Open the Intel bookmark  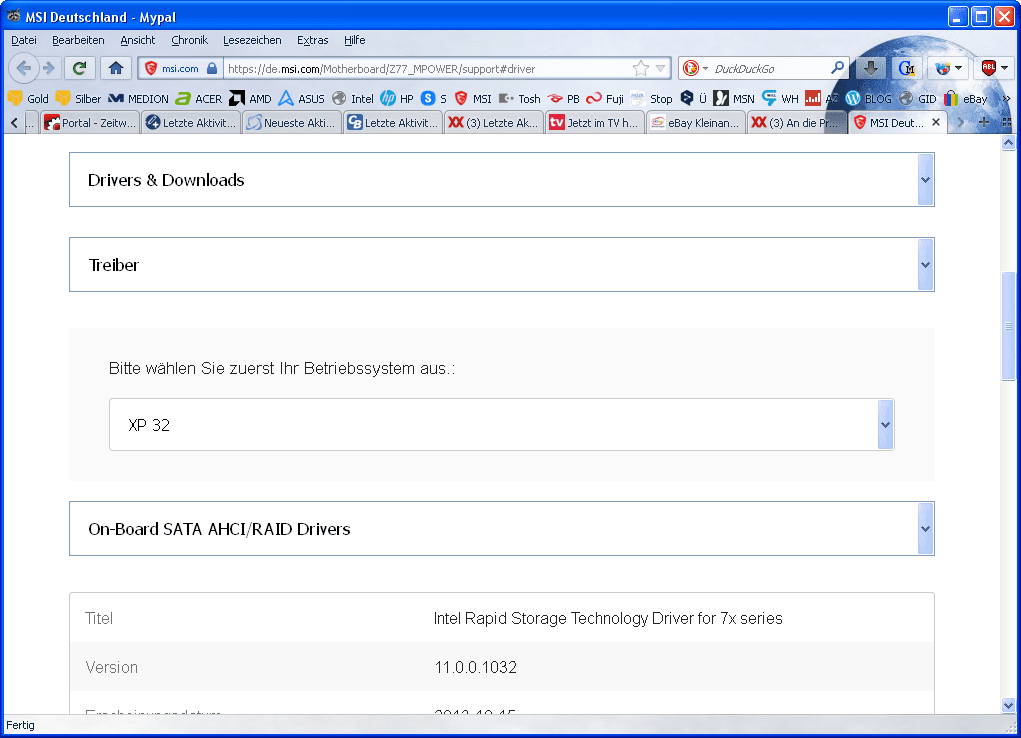coord(353,99)
